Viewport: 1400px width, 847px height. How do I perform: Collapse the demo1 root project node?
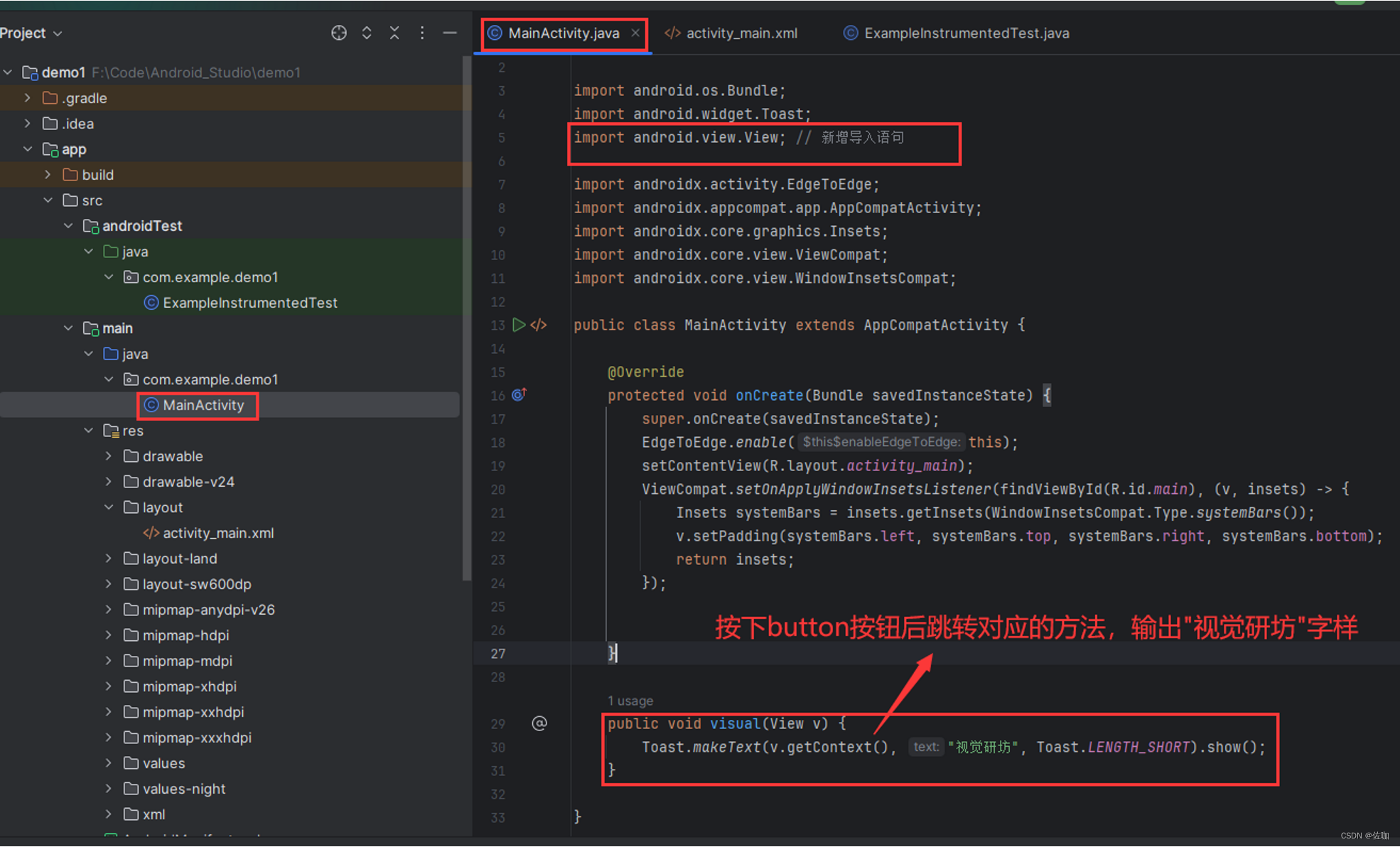pos(8,72)
